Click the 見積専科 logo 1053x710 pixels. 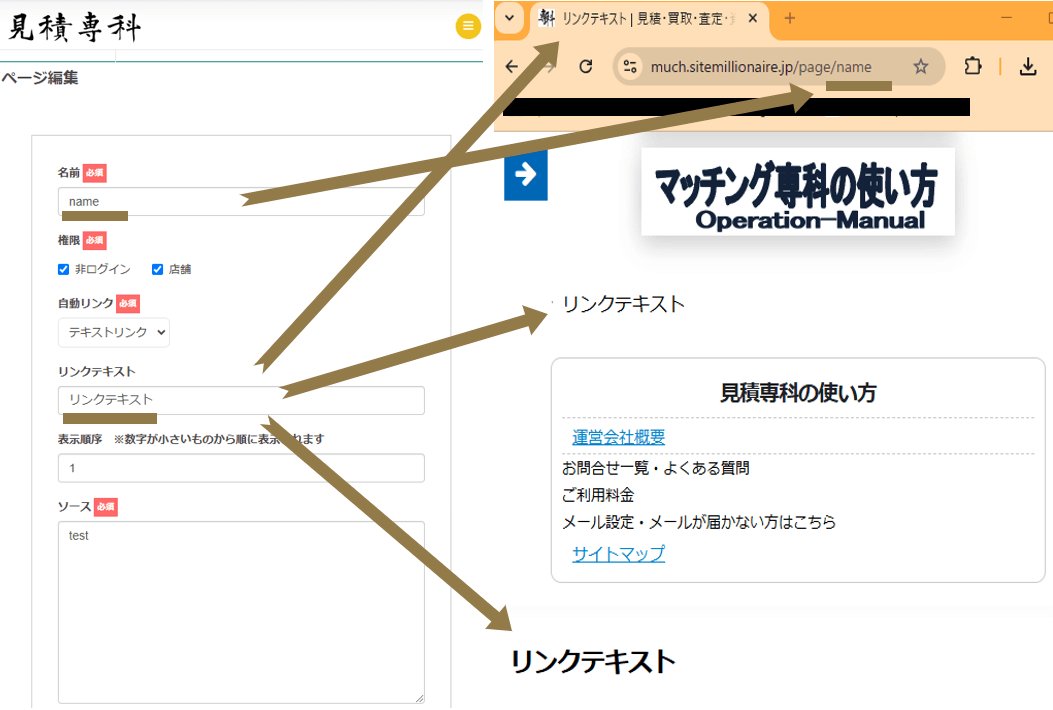click(74, 28)
